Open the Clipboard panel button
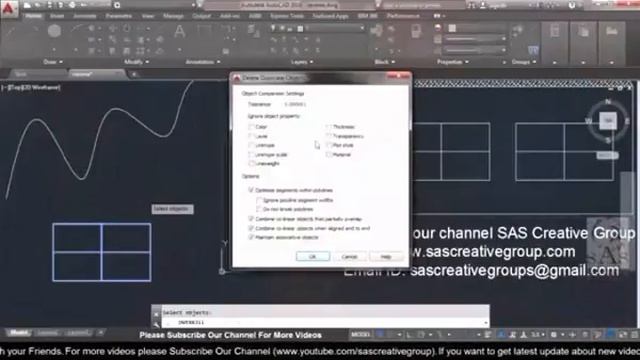This screenshot has width=640, height=360. pos(583,43)
